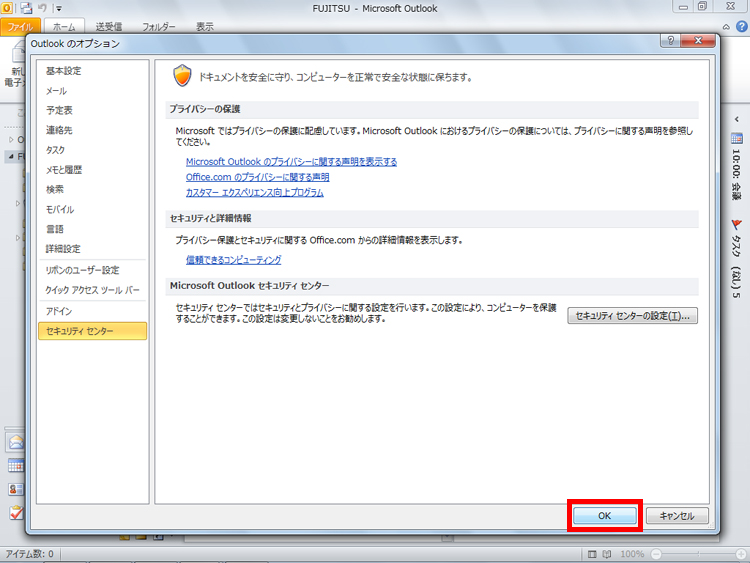Click the red flag task icon in To-Do Bar

pyautogui.click(x=736, y=224)
